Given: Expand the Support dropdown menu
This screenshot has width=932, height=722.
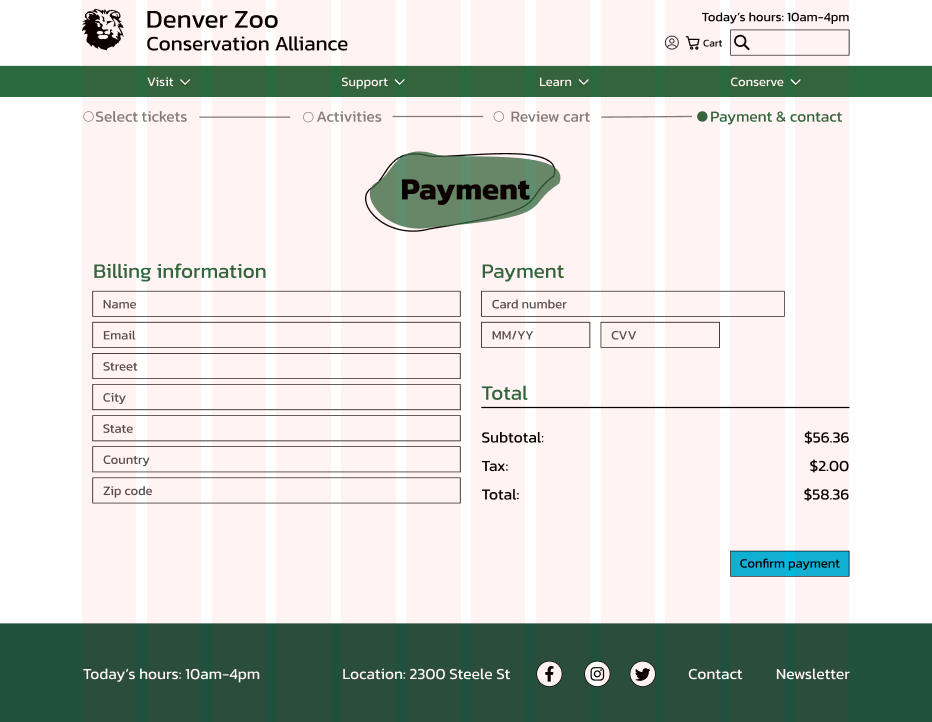Looking at the screenshot, I should point(372,82).
